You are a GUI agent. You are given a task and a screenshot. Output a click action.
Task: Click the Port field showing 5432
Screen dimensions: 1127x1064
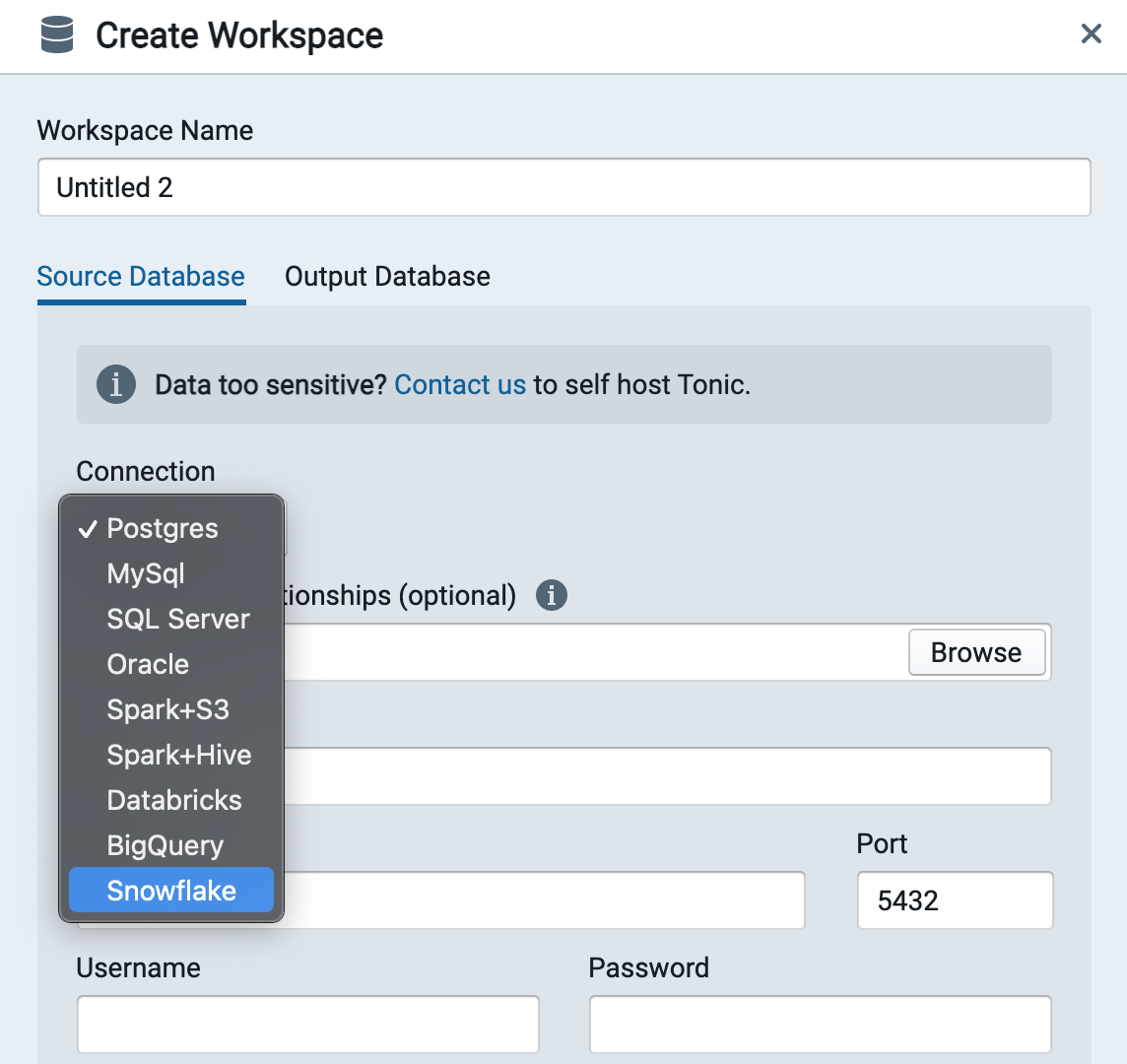956,900
